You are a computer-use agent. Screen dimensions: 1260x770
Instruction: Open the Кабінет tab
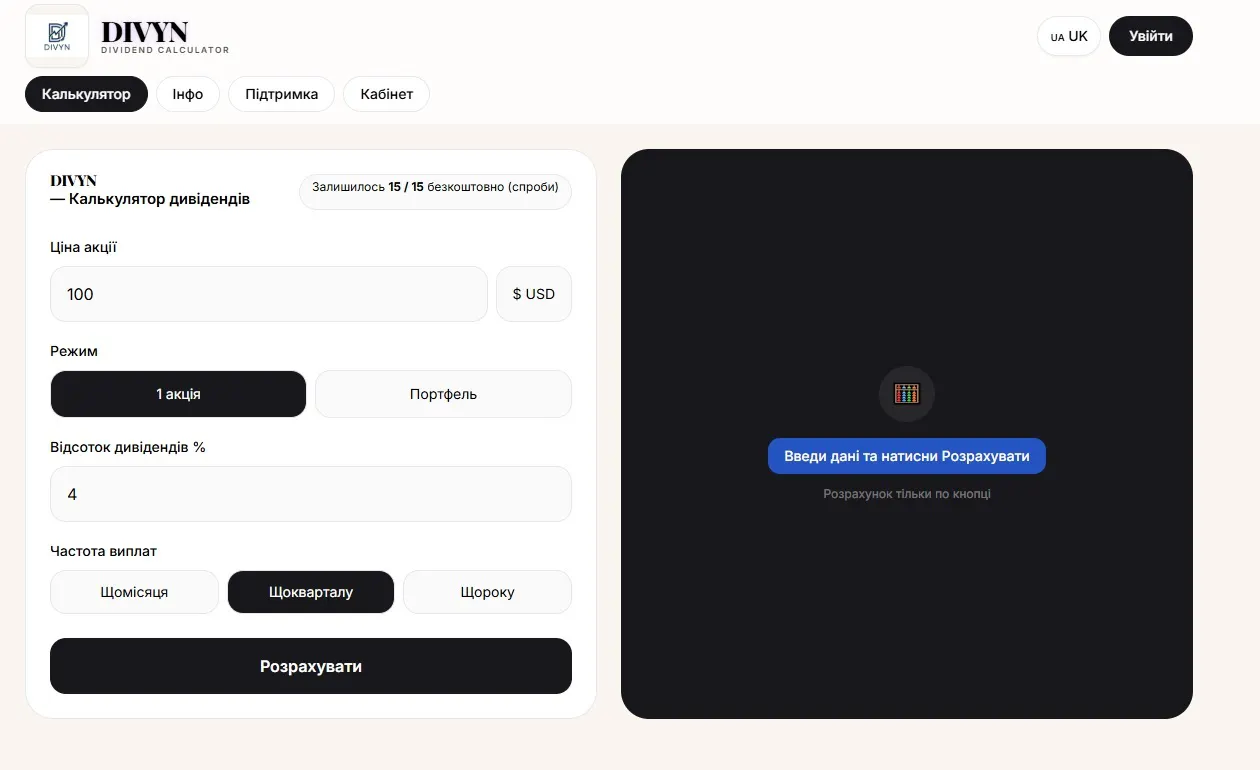tap(386, 94)
